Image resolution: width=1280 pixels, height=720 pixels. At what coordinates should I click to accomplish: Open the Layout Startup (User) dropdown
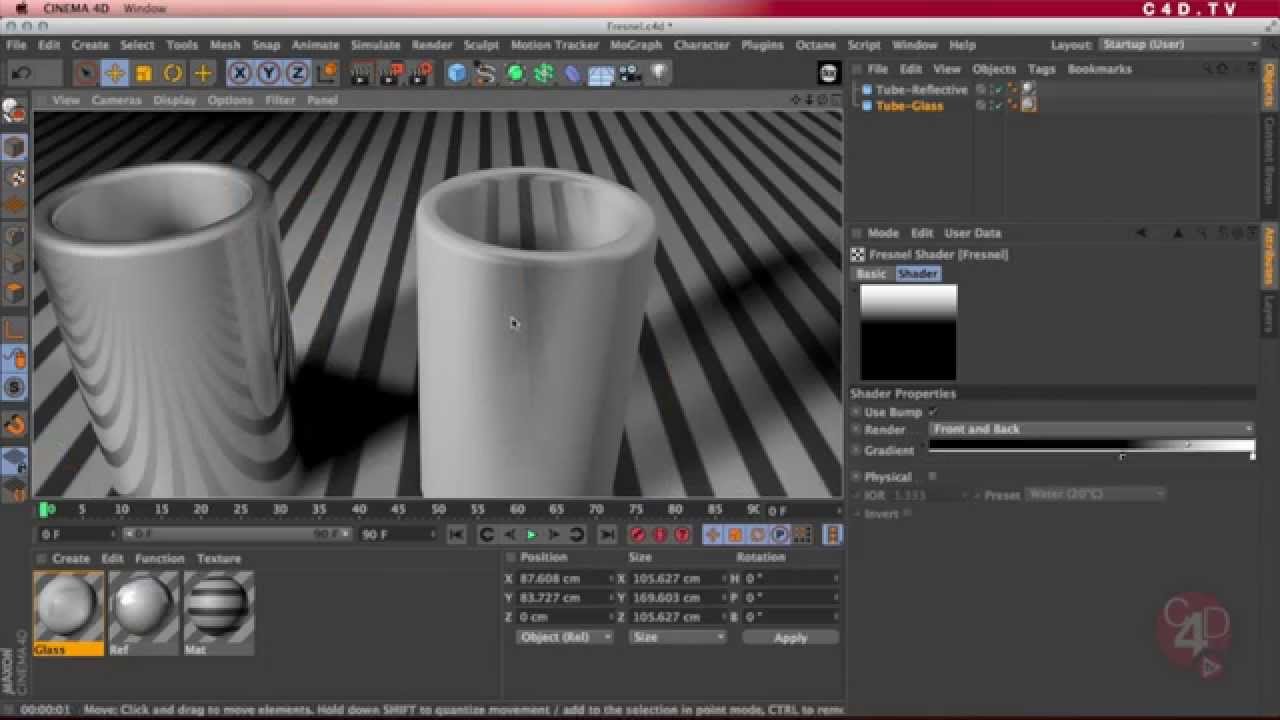[1179, 45]
